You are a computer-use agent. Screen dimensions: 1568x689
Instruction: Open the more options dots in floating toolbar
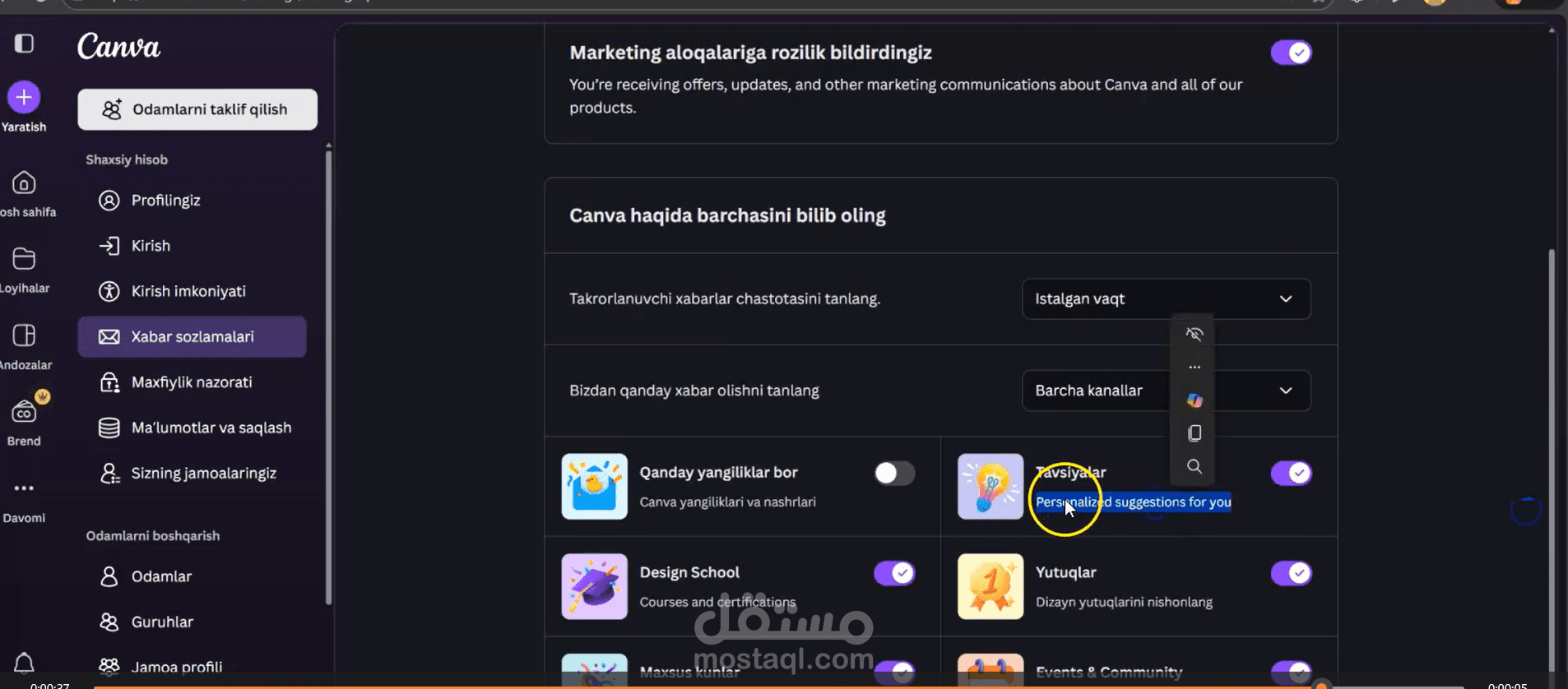[x=1195, y=368]
